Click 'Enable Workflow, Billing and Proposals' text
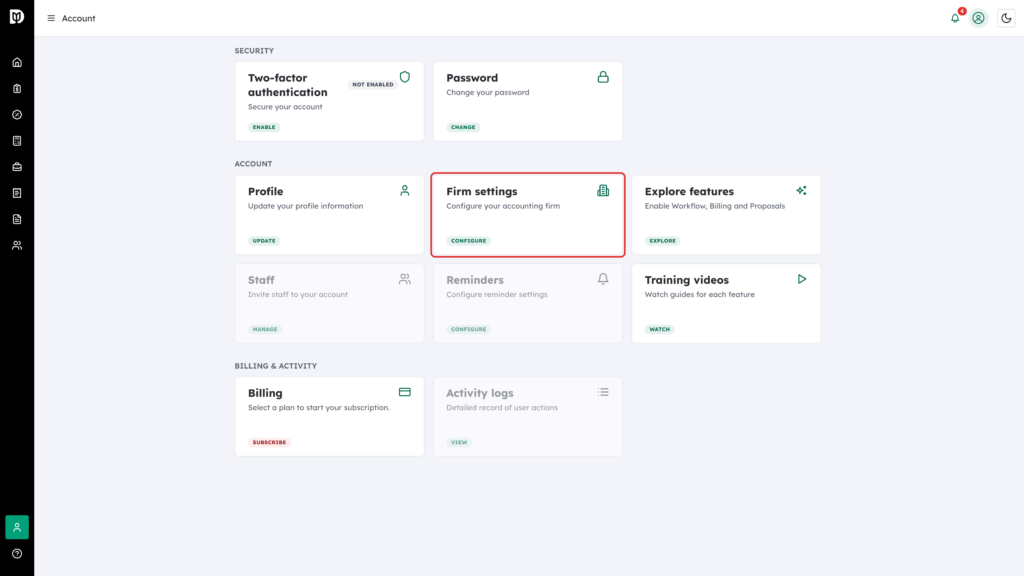 [x=714, y=206]
